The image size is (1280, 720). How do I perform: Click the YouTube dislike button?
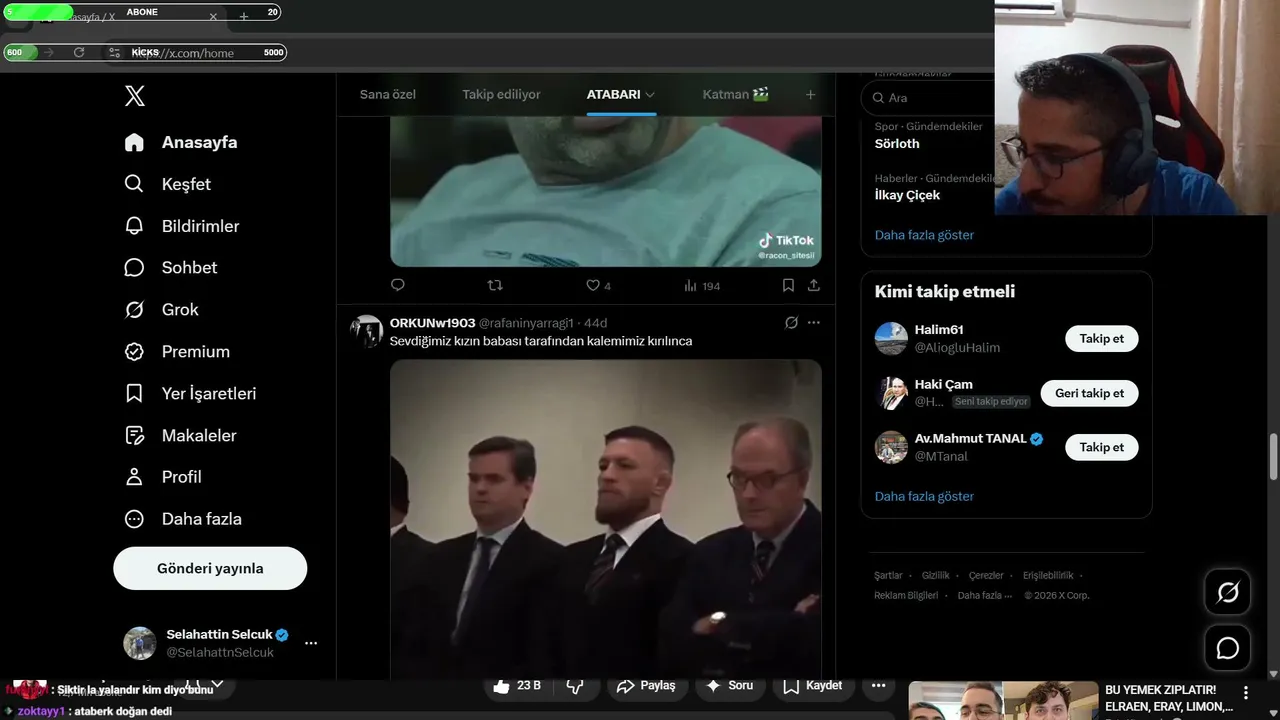click(x=575, y=686)
